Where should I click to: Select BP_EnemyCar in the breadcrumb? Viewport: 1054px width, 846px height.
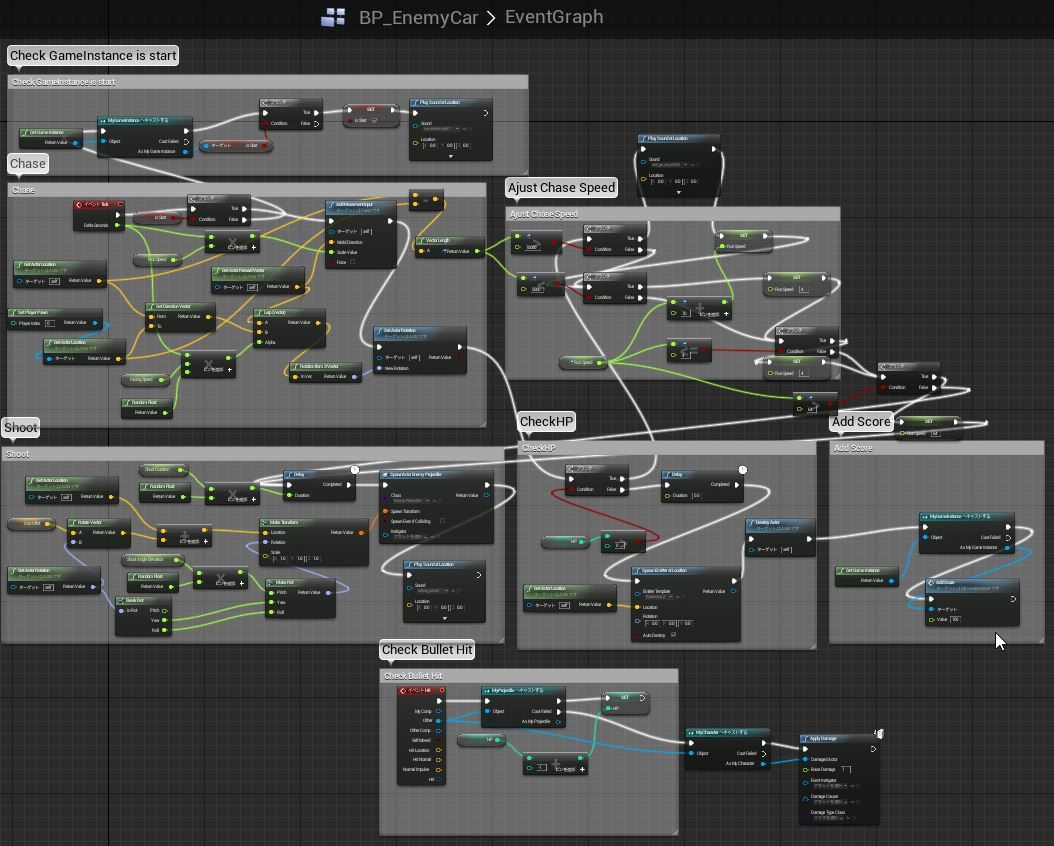[418, 17]
